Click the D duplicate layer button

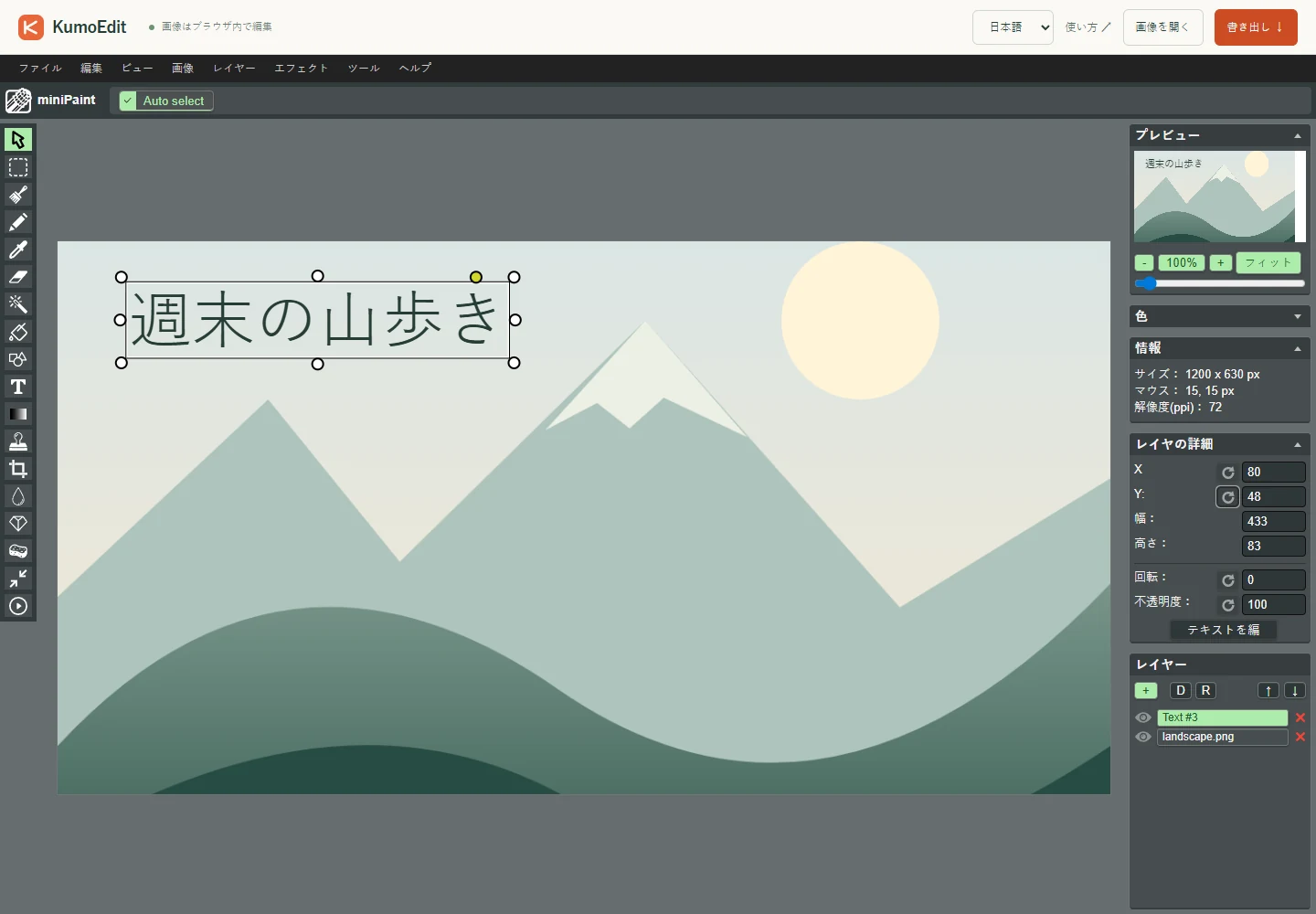[x=1181, y=691]
